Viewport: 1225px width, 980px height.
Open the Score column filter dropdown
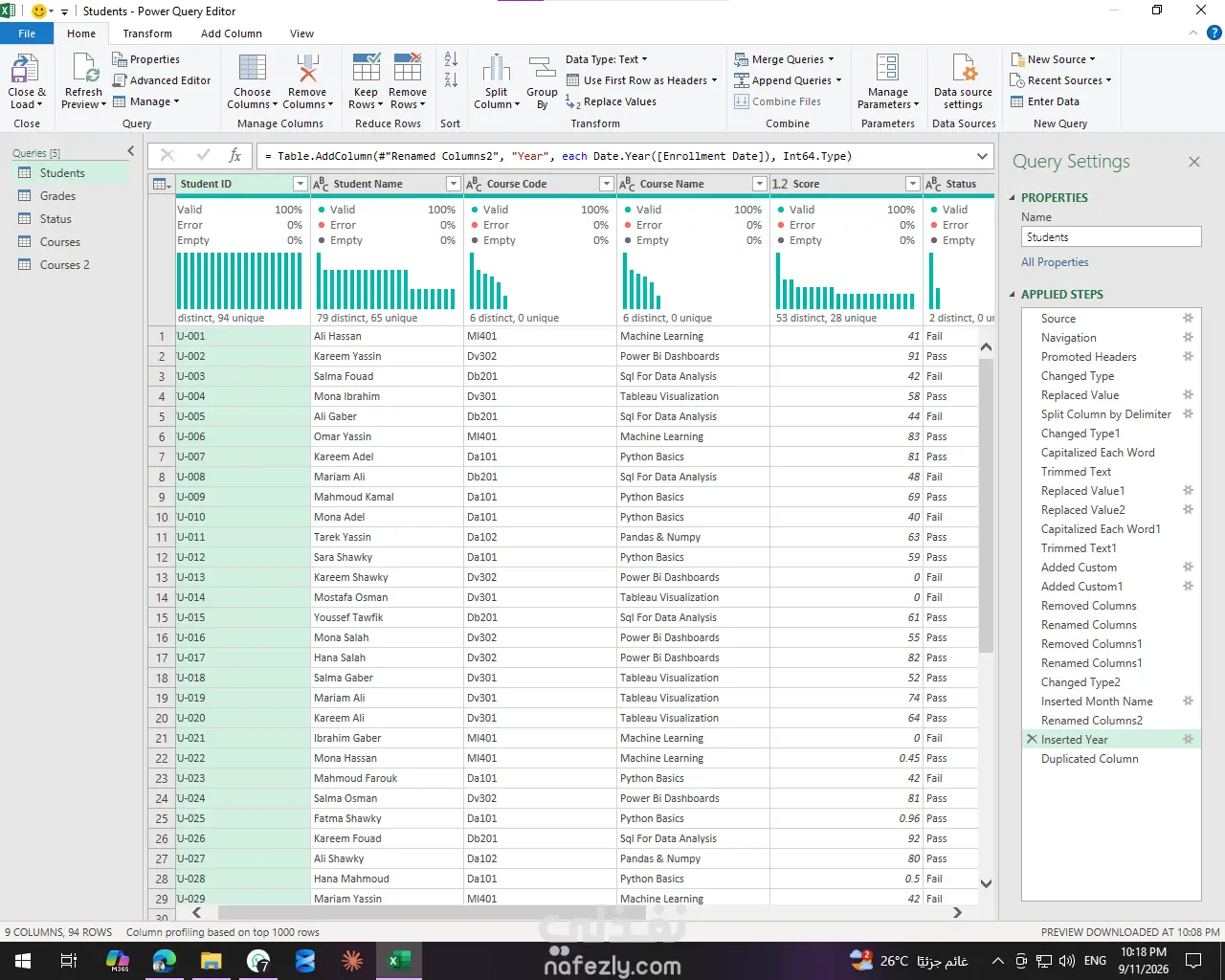click(x=913, y=184)
